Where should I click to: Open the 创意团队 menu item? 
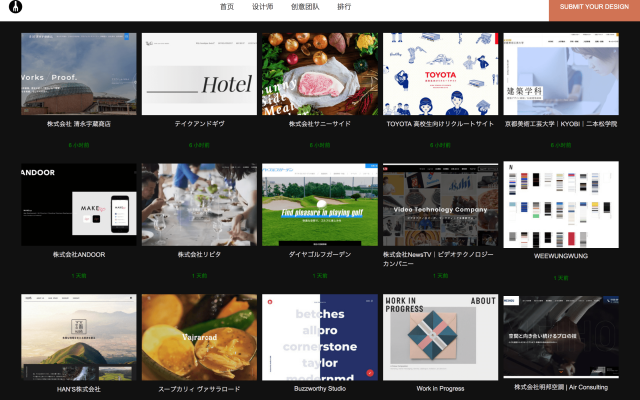[x=305, y=7]
